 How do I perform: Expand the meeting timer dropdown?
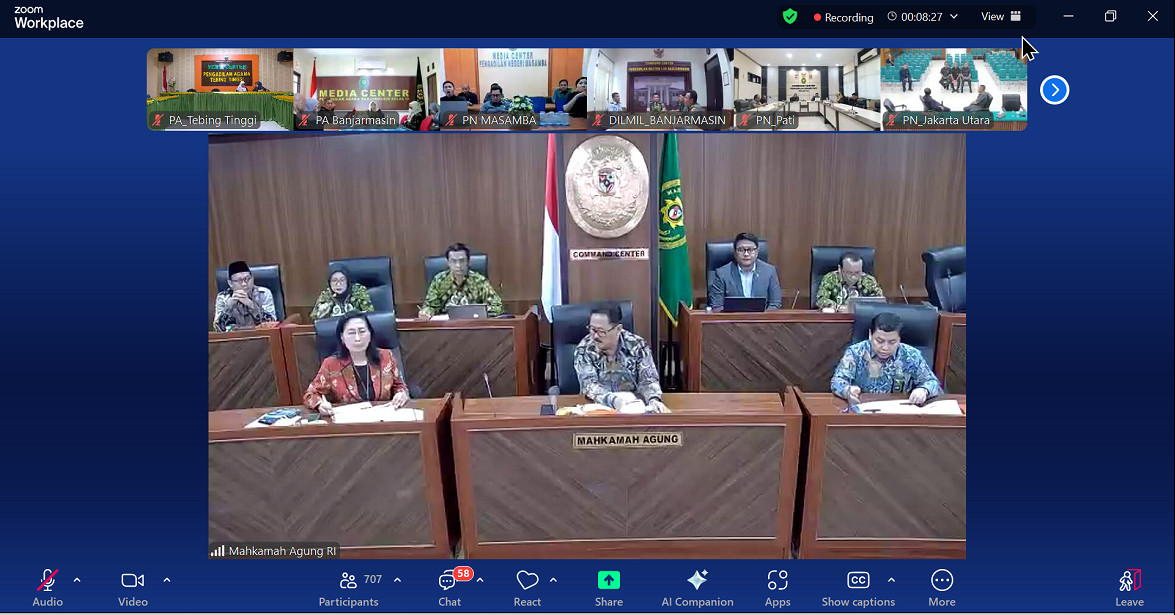pyautogui.click(x=954, y=16)
